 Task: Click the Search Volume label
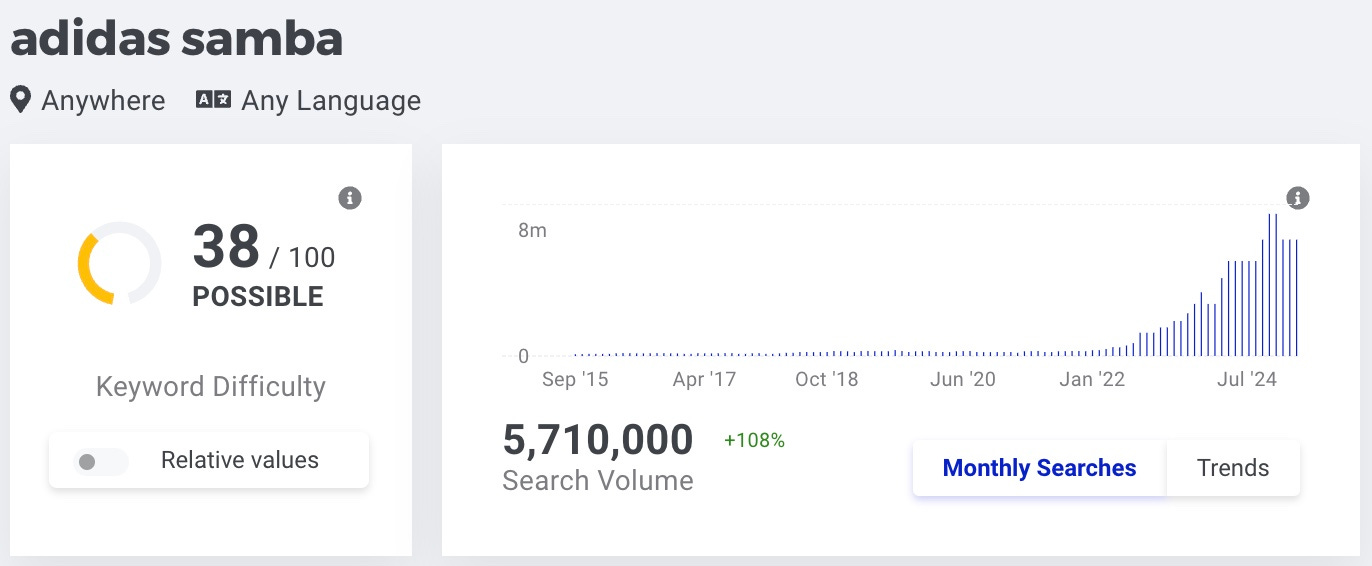click(x=598, y=481)
